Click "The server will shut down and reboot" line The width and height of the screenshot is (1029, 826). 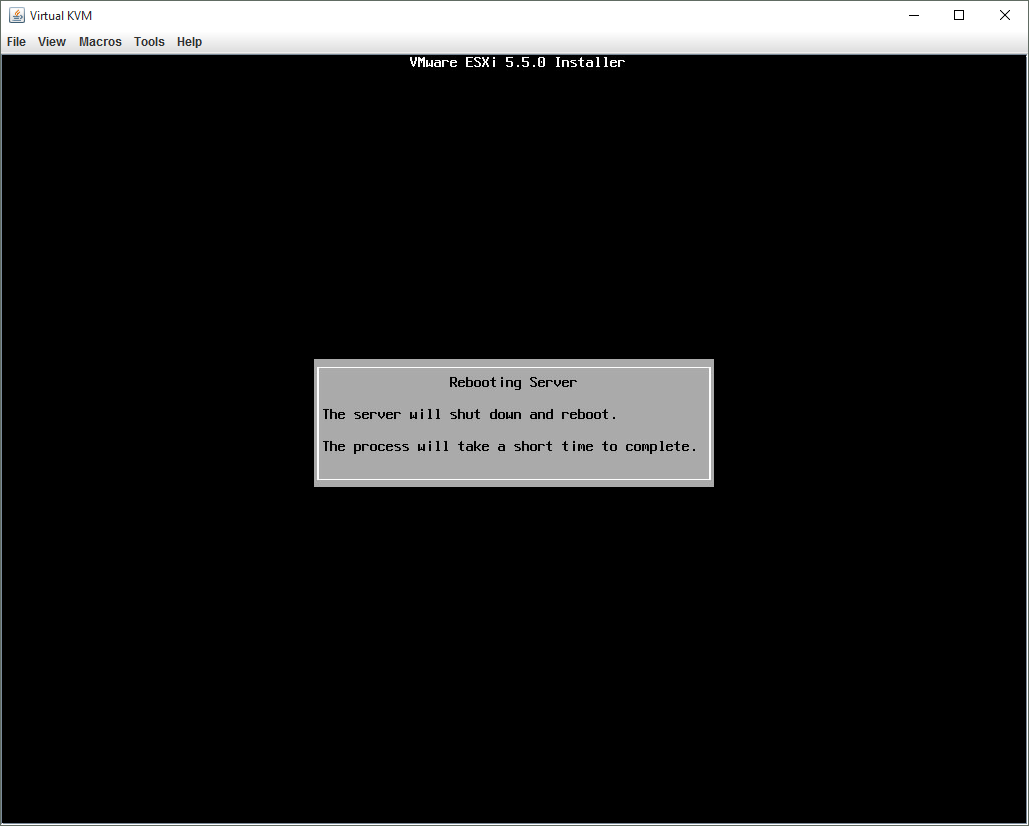pyautogui.click(x=469, y=414)
